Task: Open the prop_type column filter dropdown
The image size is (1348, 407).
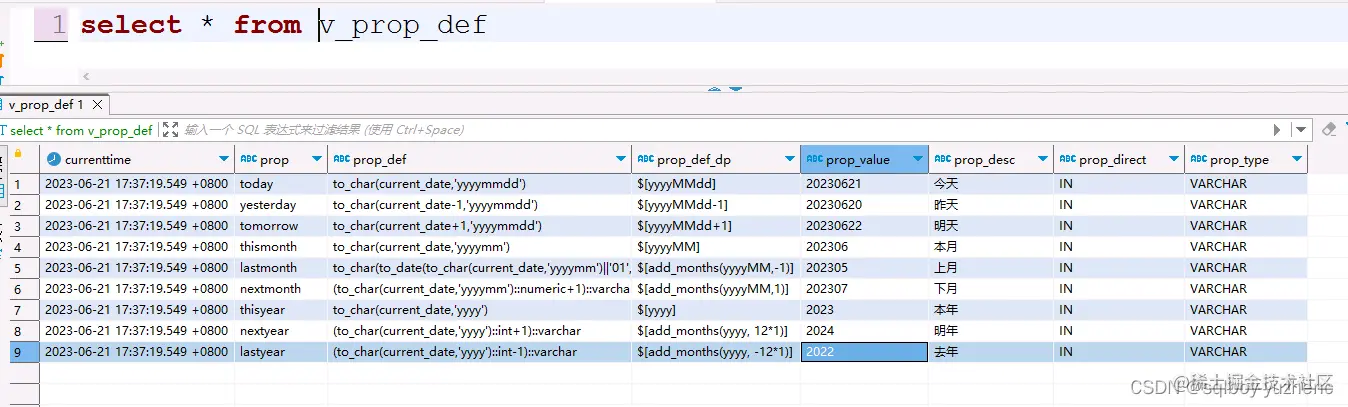Action: (1297, 159)
